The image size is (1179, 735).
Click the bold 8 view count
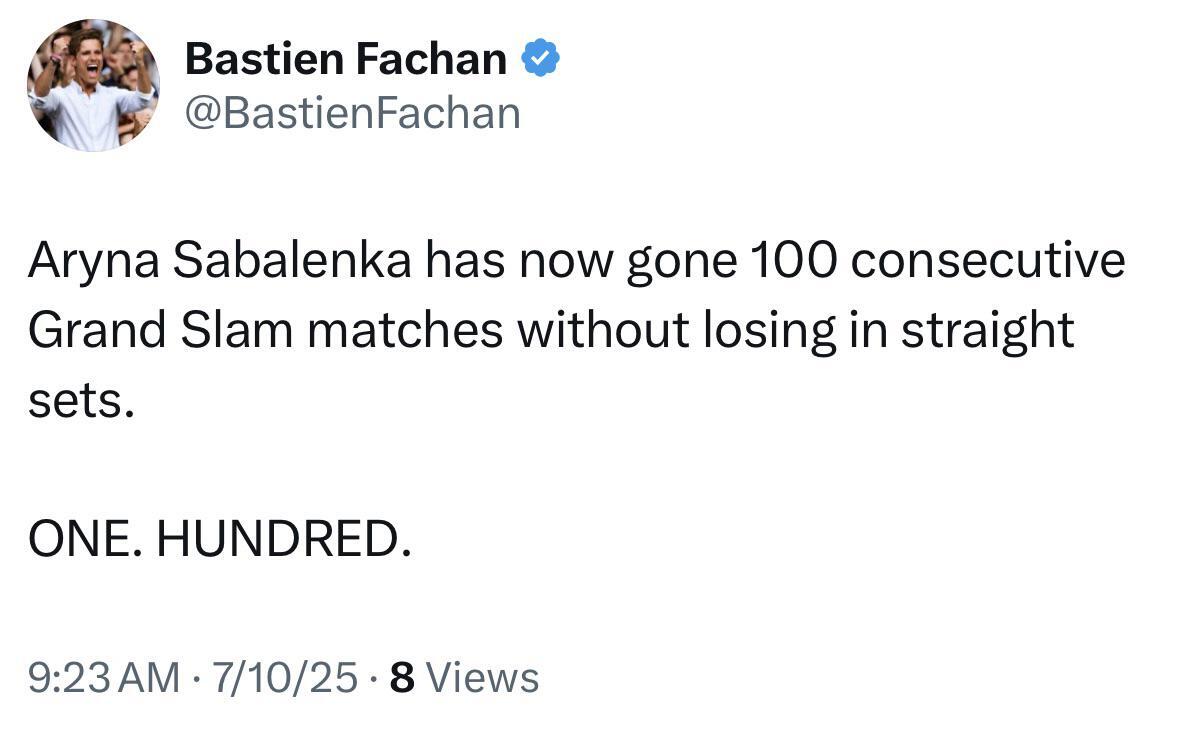click(401, 678)
